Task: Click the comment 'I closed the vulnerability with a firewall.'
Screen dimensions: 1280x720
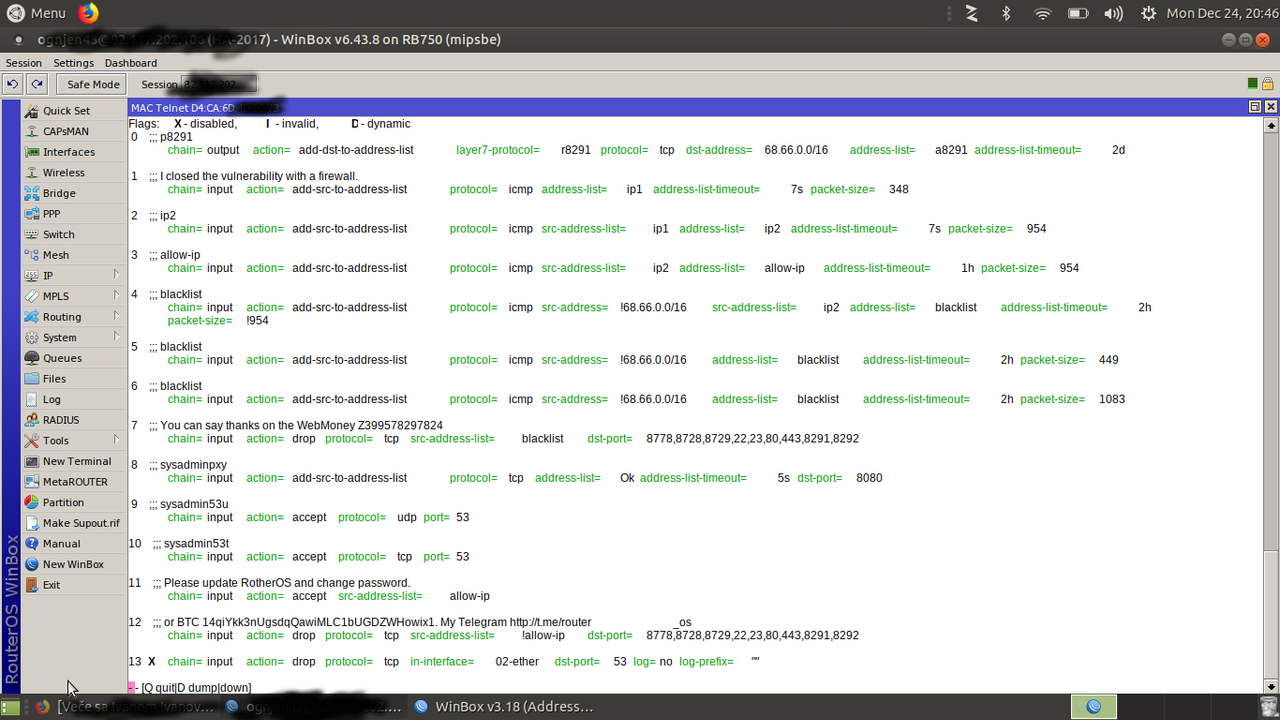Action: [x=258, y=176]
